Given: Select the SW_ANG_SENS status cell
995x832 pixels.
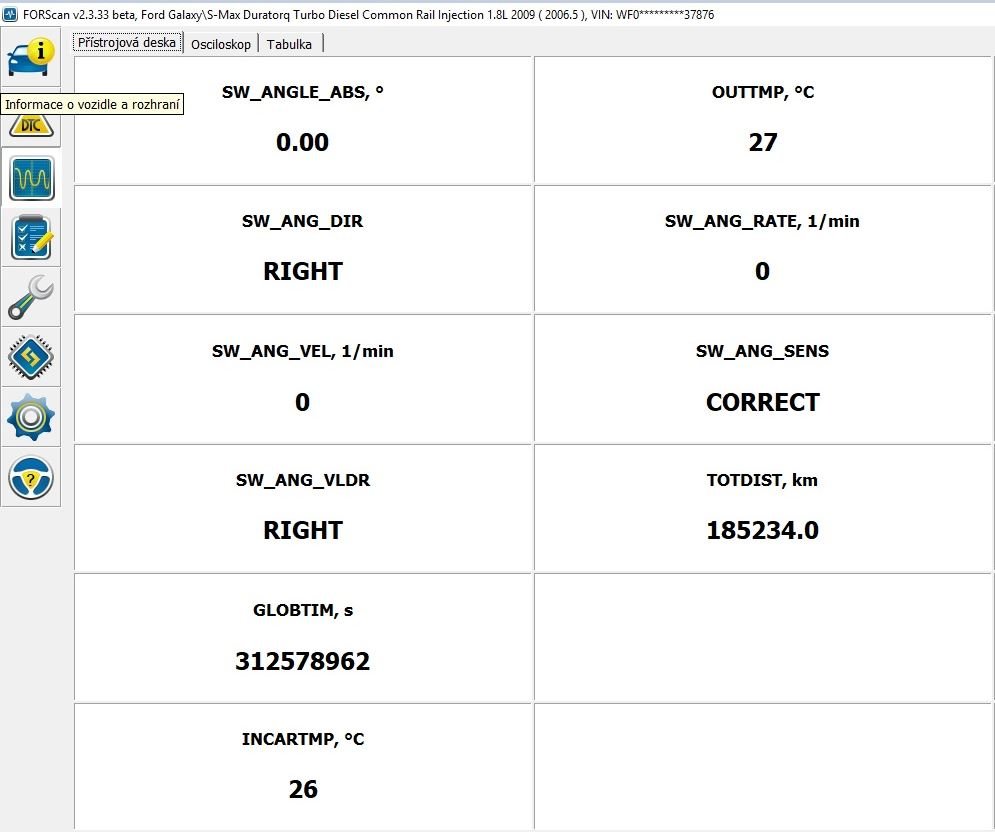Looking at the screenshot, I should tap(762, 378).
